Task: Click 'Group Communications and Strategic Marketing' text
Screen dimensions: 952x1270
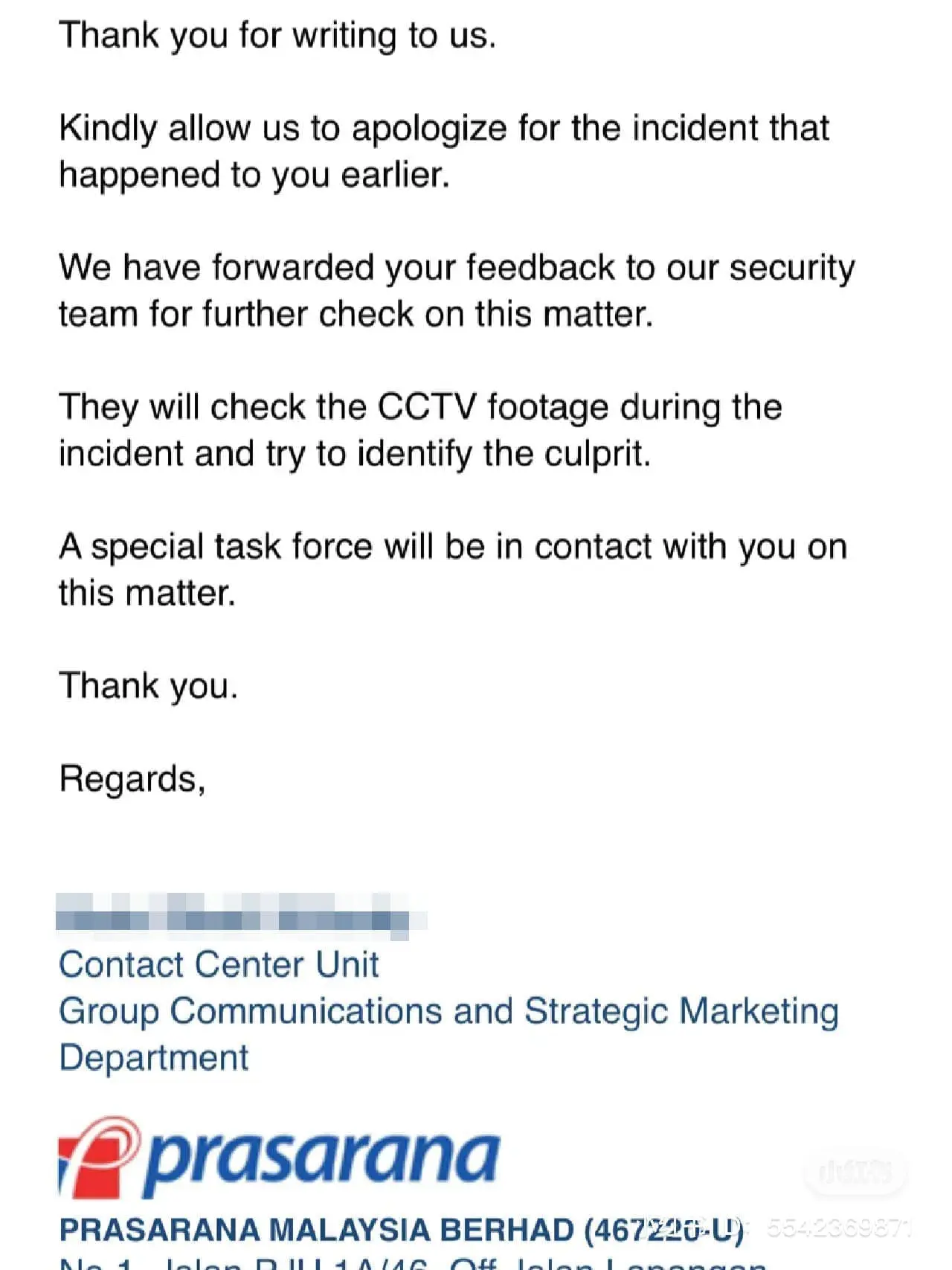Action: click(x=448, y=1012)
